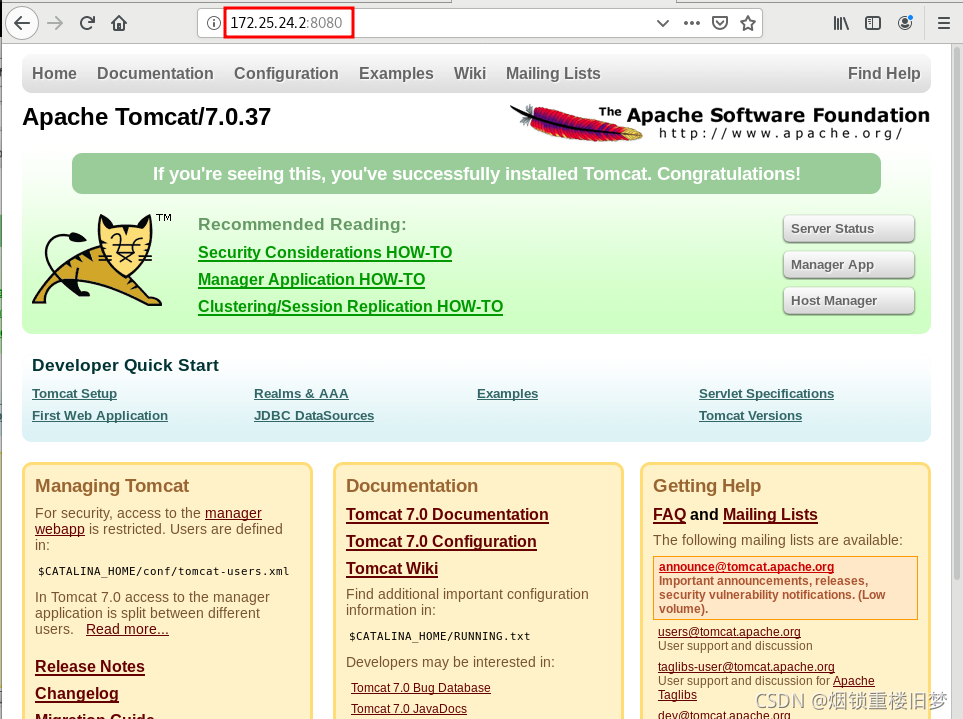Image resolution: width=963 pixels, height=719 pixels.
Task: Click the Manager App button
Action: (x=849, y=265)
